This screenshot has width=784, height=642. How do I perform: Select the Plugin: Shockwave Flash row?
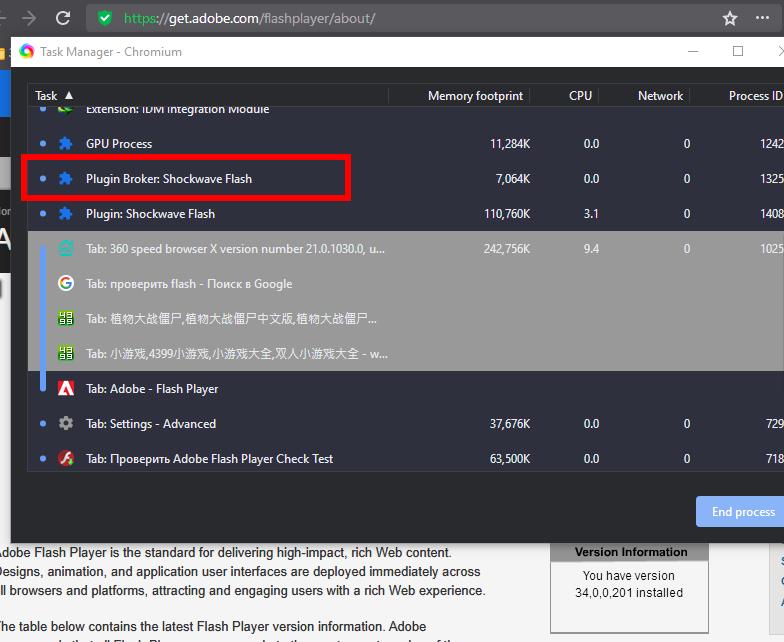pyautogui.click(x=406, y=214)
